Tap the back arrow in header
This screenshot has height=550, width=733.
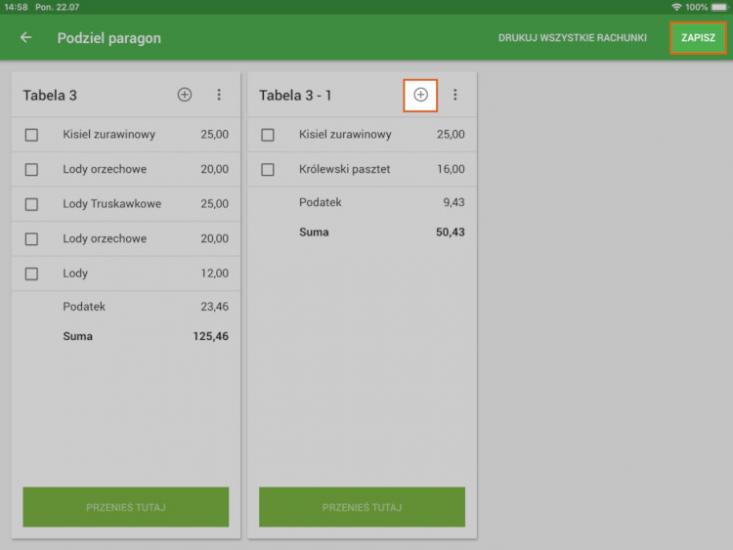[x=26, y=38]
